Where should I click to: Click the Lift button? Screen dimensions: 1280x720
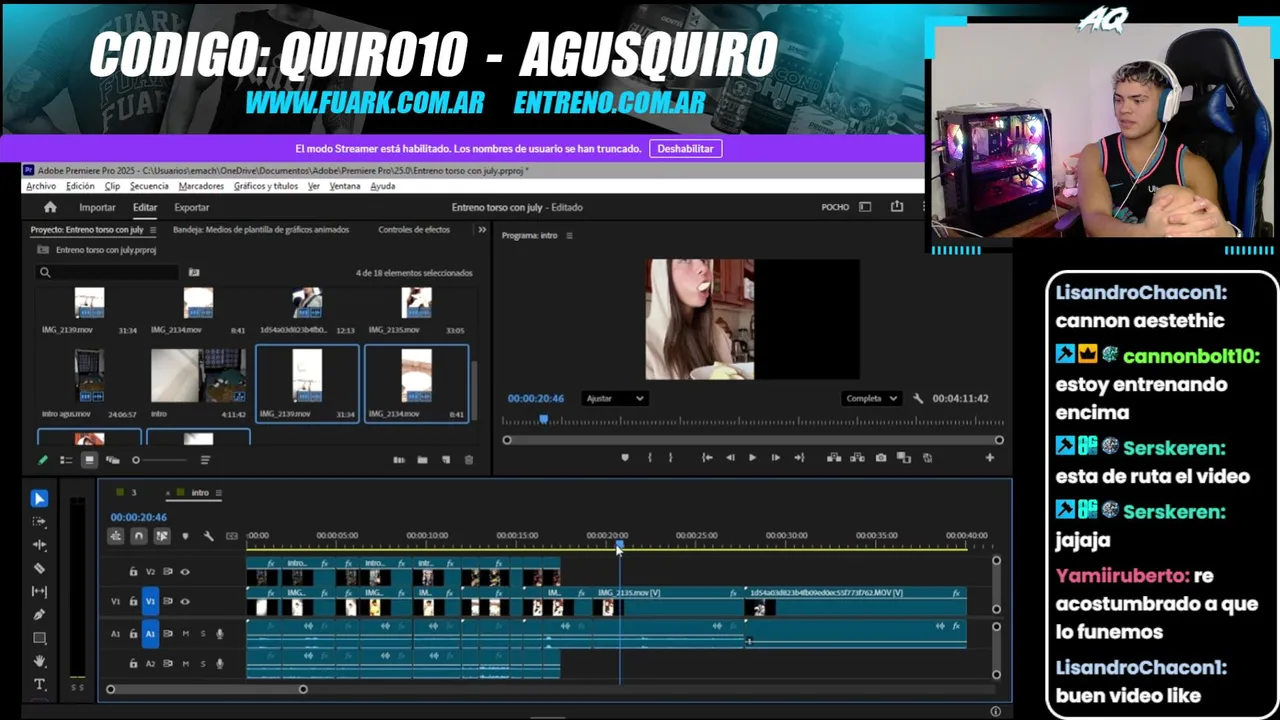click(834, 457)
